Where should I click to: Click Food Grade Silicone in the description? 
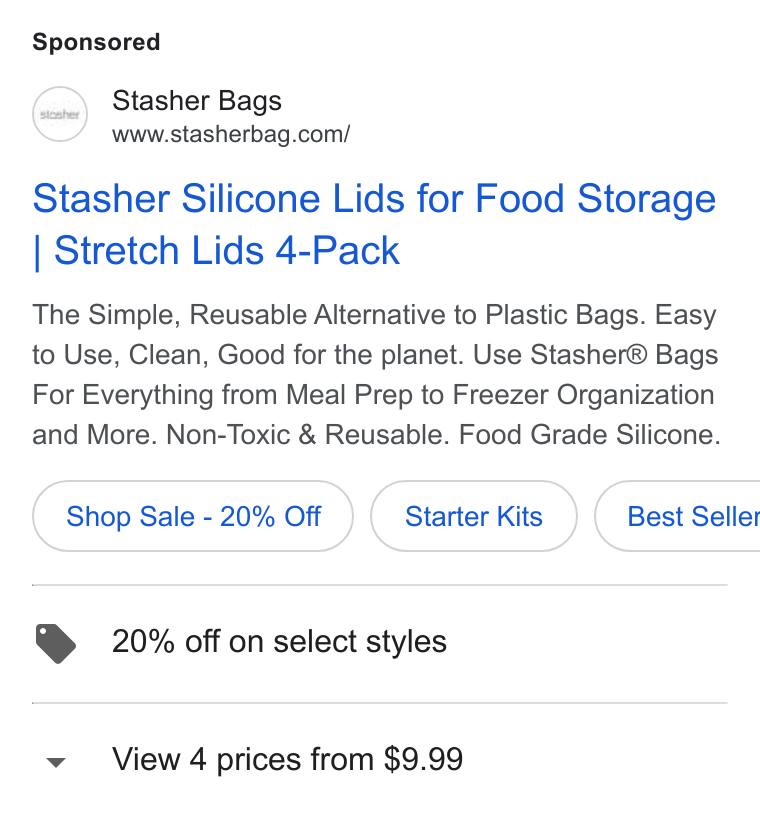point(589,435)
